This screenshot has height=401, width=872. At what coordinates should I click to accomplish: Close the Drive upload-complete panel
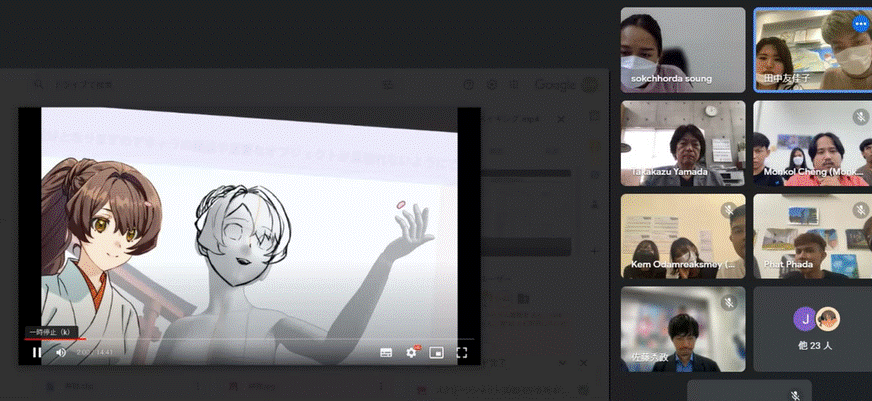click(583, 363)
